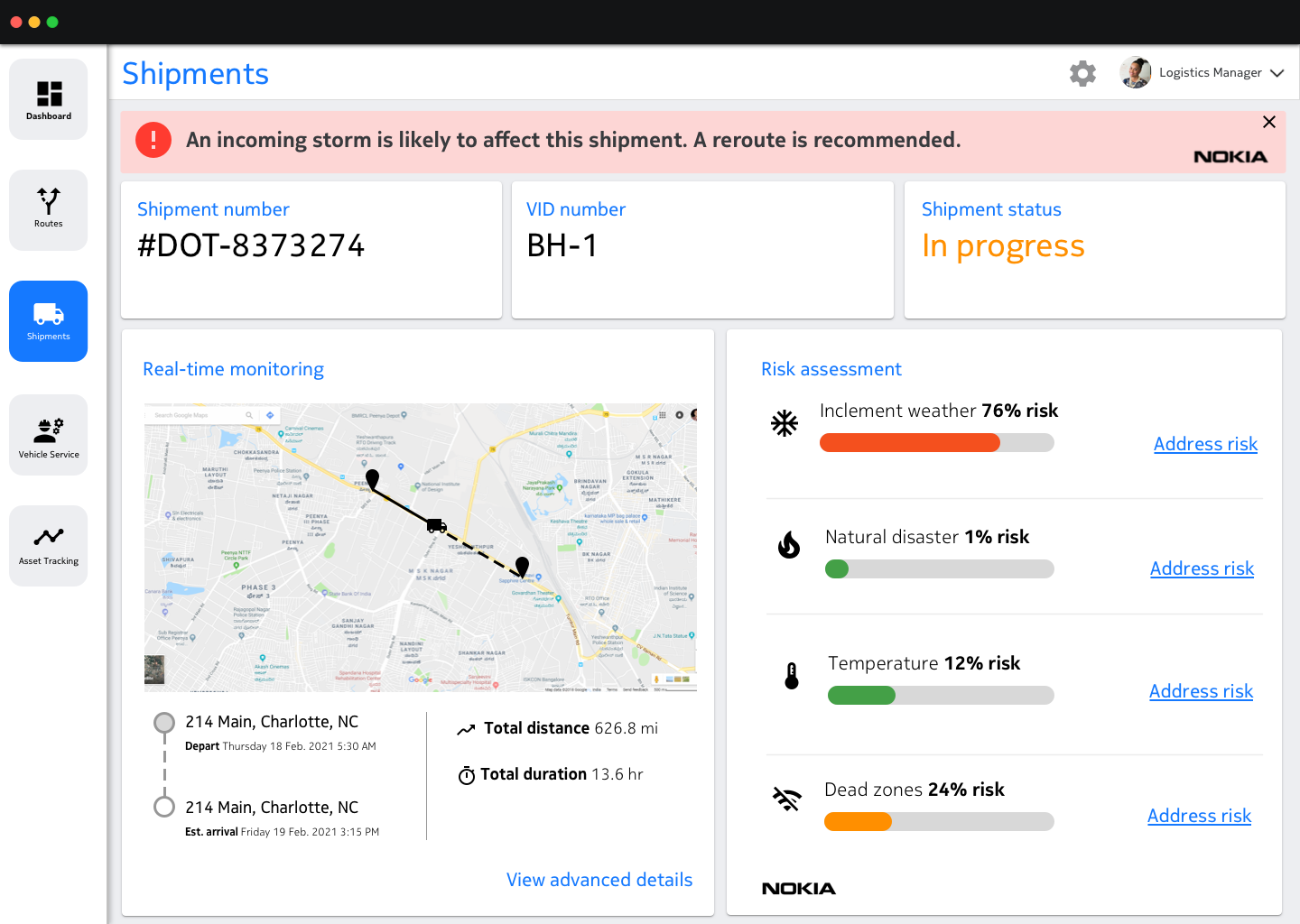The width and height of the screenshot is (1300, 924).
Task: Click the map directions icon
Action: [x=269, y=415]
